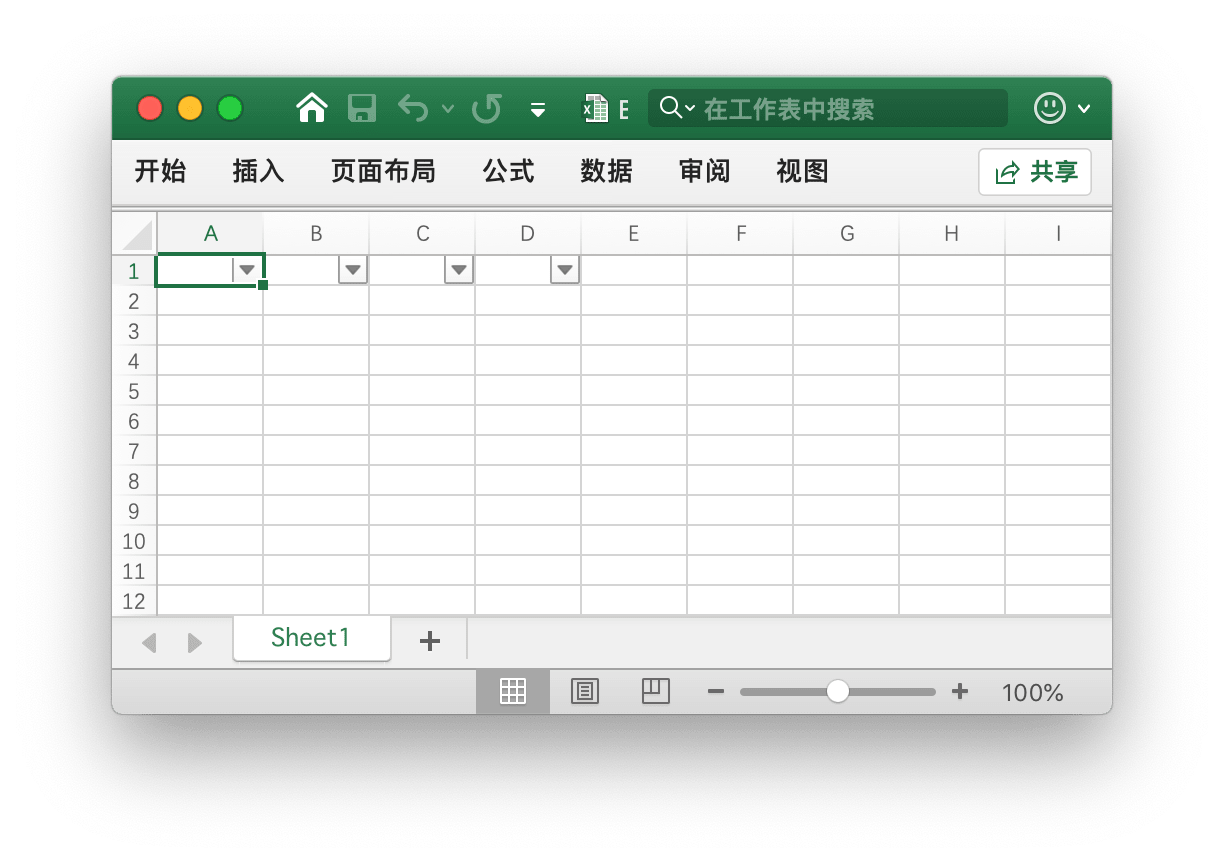
Task: Click the zoom increase plus control
Action: pos(959,691)
